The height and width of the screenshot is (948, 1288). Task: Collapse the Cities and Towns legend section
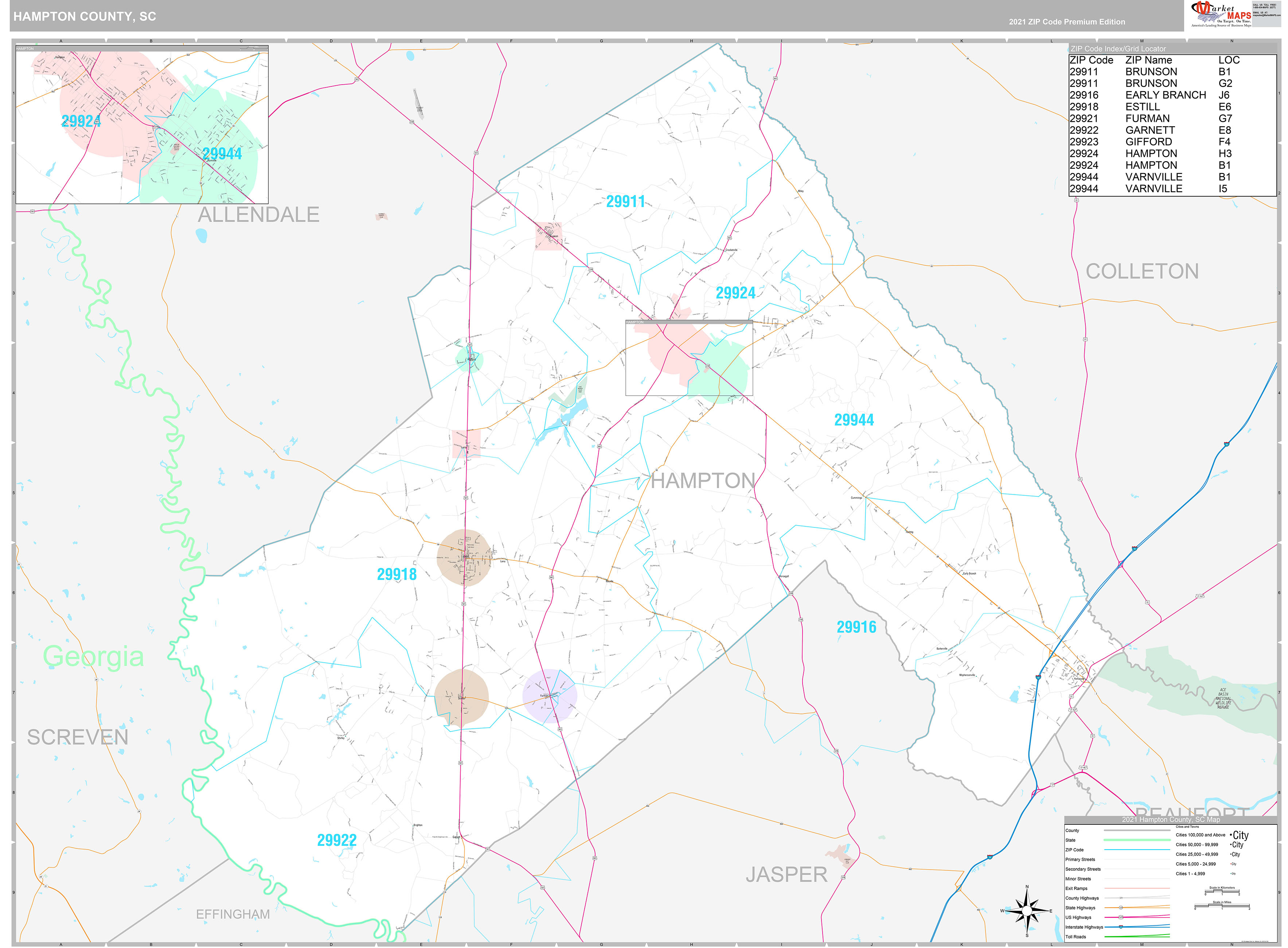tap(1187, 827)
